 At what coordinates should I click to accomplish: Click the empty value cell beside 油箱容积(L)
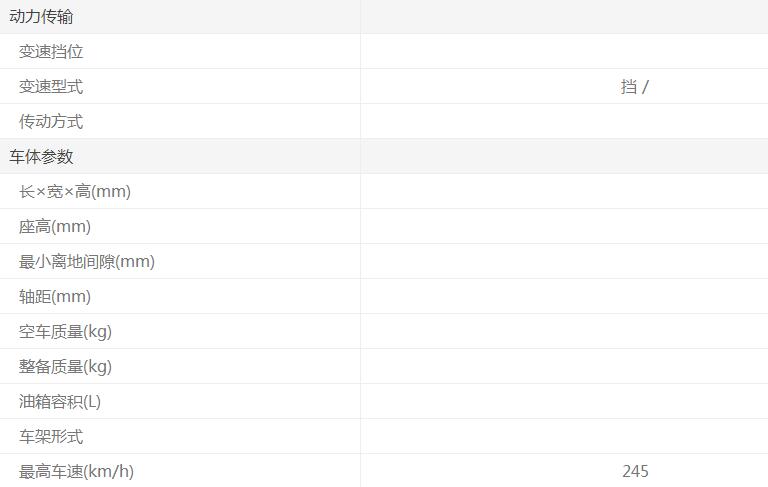coord(564,402)
